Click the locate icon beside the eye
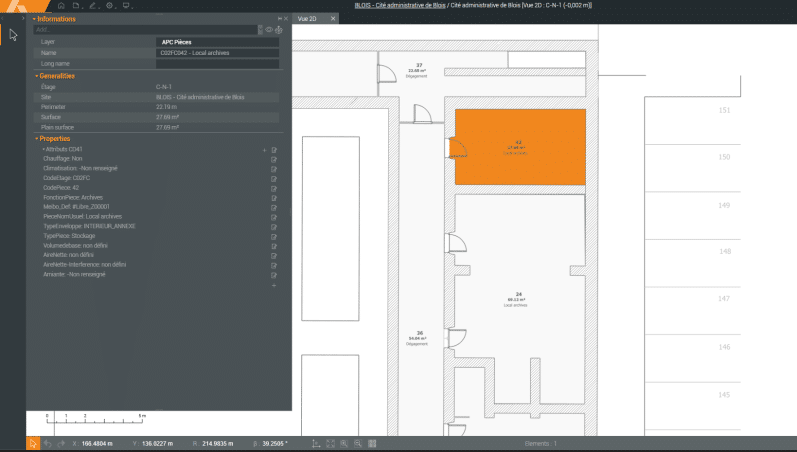797x452 pixels. coord(279,30)
